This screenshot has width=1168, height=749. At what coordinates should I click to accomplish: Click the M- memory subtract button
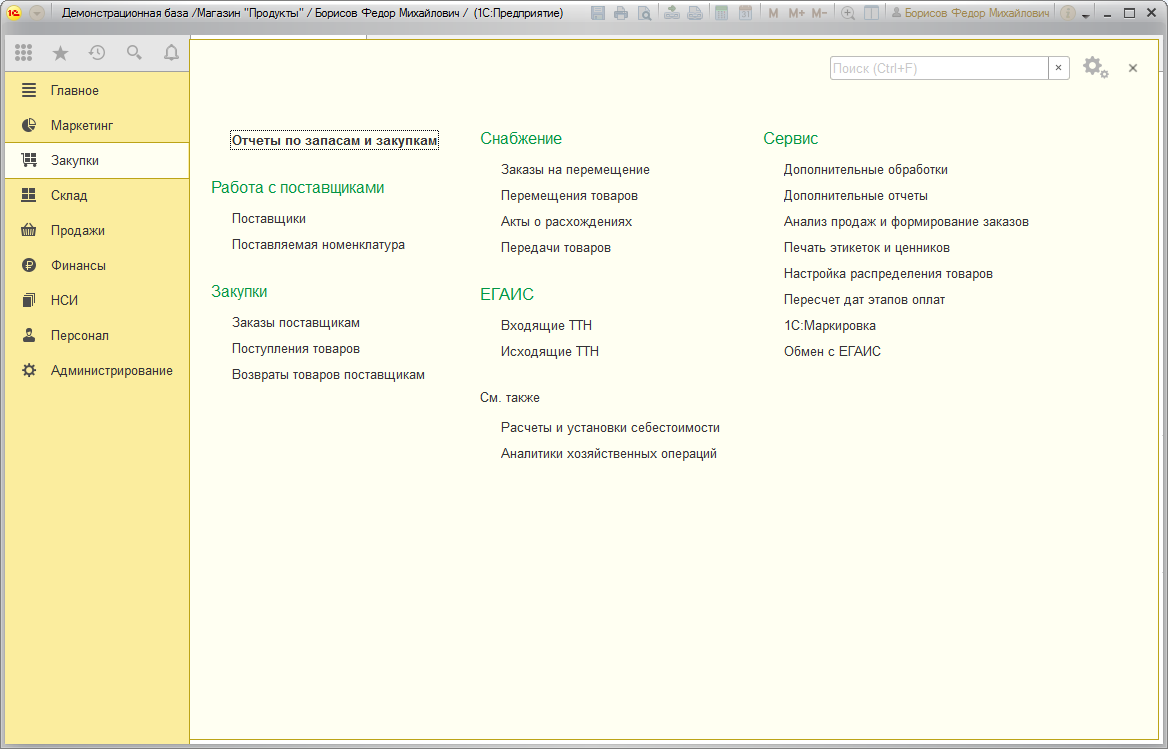coord(819,13)
